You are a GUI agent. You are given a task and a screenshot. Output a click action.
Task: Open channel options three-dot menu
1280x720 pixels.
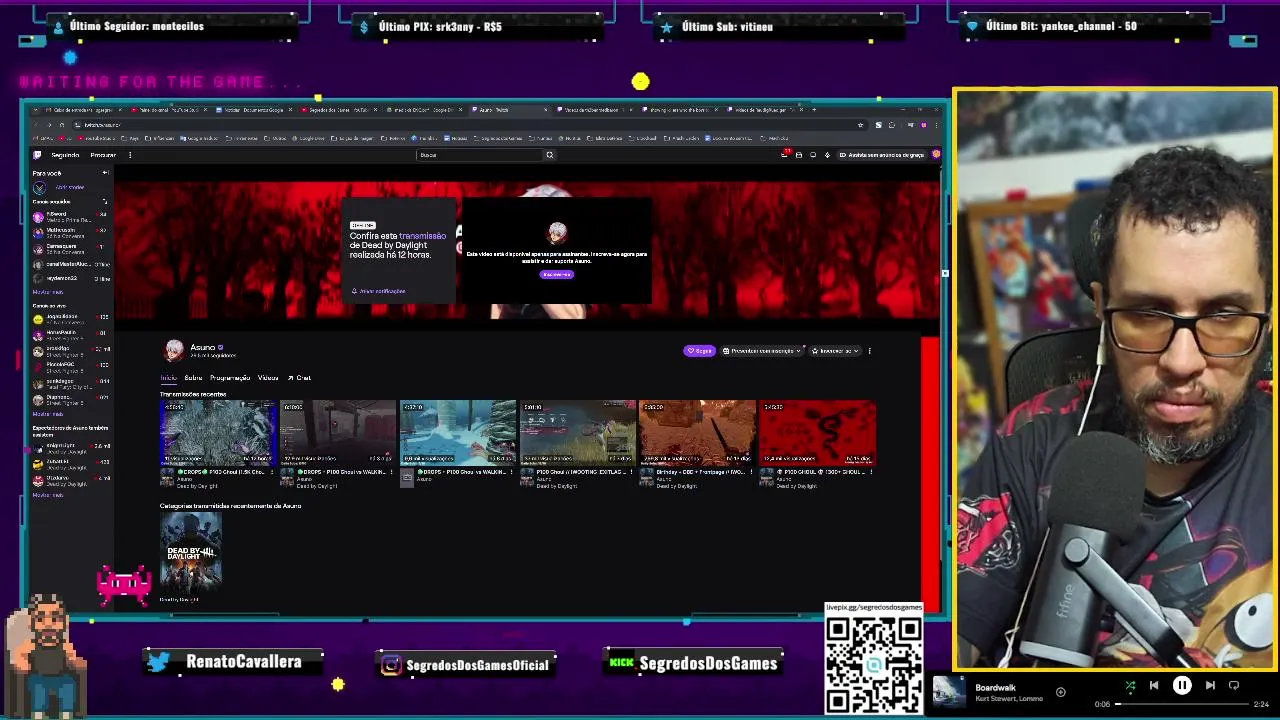click(869, 351)
